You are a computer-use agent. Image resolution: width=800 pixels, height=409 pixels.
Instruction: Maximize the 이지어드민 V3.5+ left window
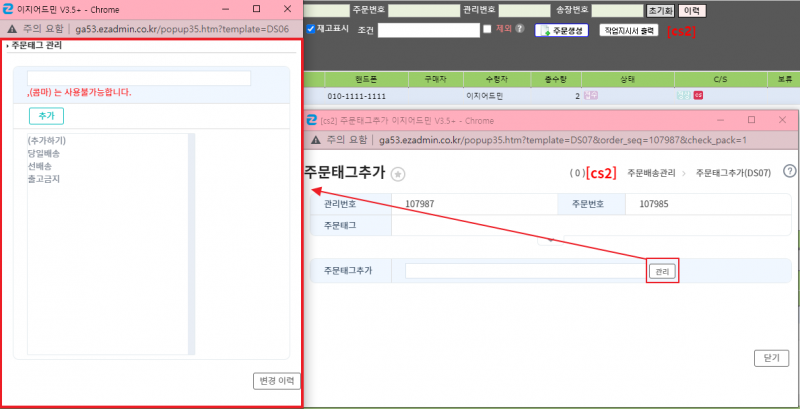tap(257, 9)
